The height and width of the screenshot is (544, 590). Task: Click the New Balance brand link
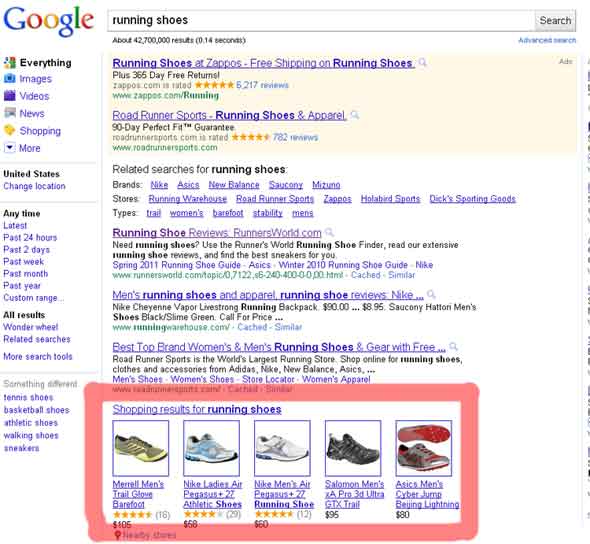pyautogui.click(x=234, y=185)
